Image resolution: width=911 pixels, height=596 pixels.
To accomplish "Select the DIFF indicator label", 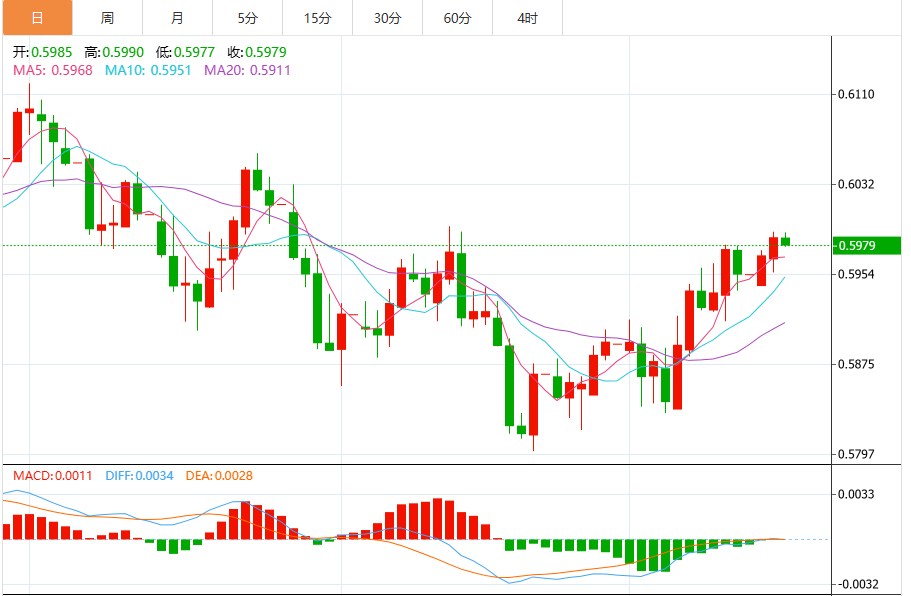I will click(139, 475).
